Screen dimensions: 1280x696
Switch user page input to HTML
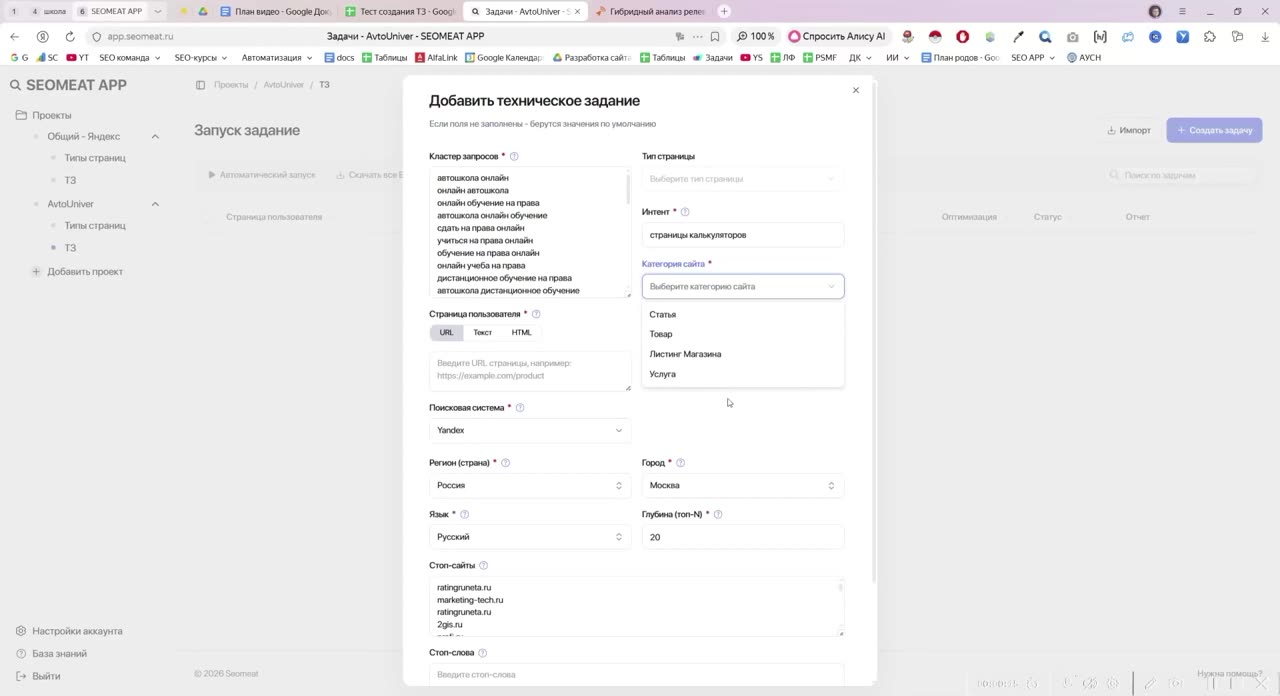pyautogui.click(x=522, y=333)
